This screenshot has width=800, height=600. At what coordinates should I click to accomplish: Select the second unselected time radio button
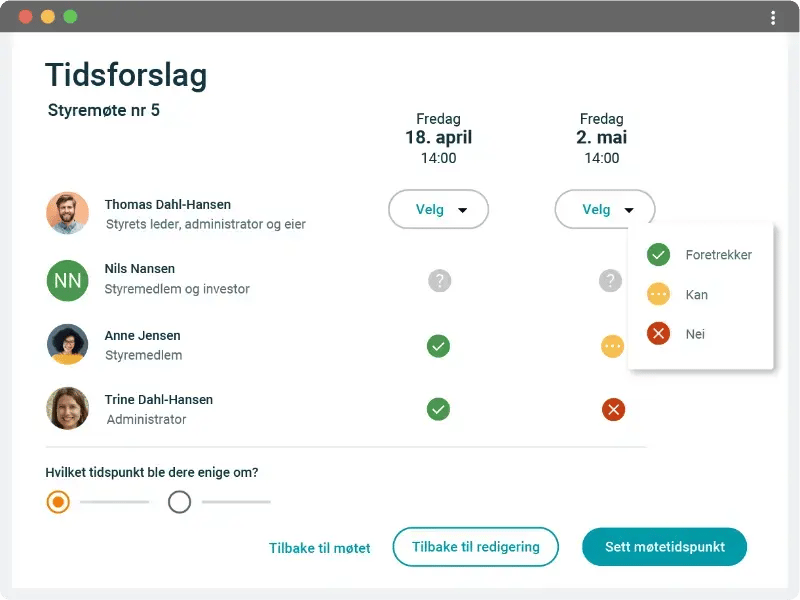coord(180,502)
